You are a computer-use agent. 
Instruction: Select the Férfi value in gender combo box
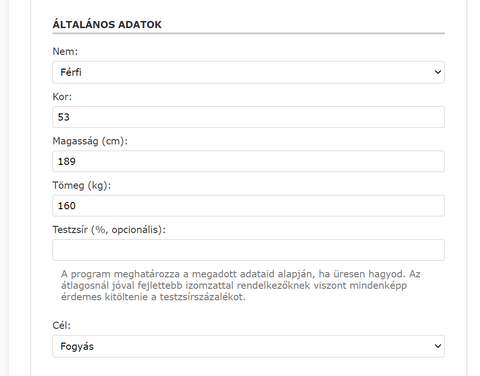coord(71,72)
